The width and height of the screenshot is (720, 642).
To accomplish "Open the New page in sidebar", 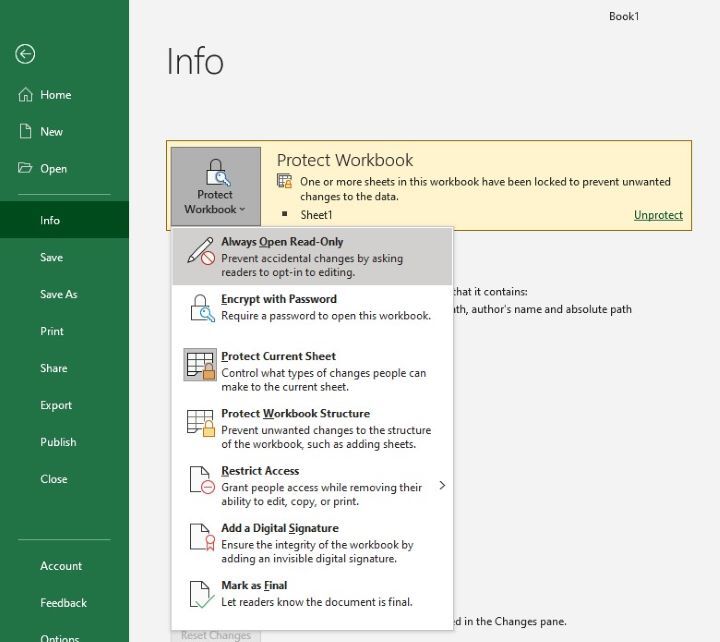I will 64,131.
